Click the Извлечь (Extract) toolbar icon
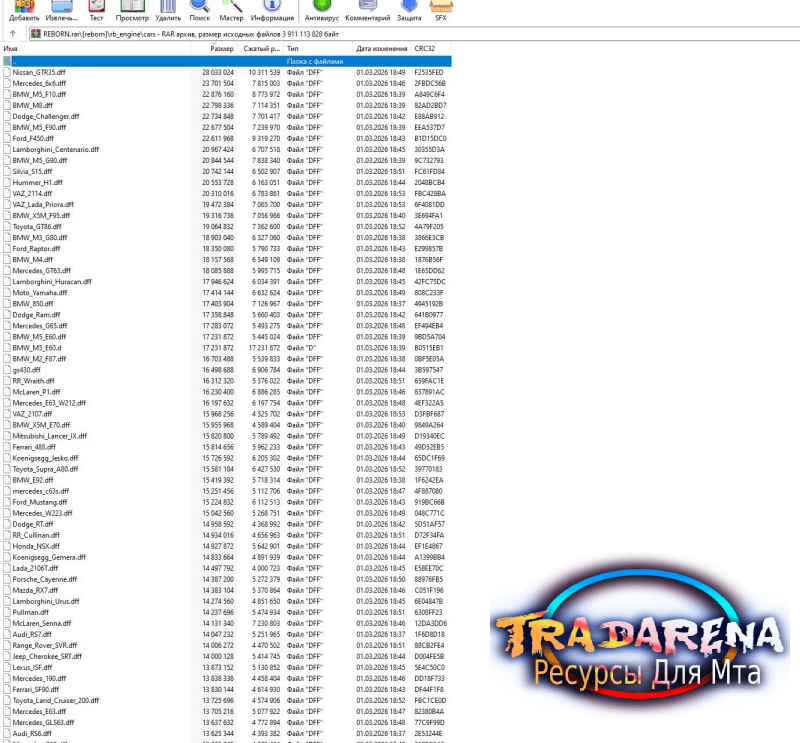This screenshot has width=800, height=743. 62,10
